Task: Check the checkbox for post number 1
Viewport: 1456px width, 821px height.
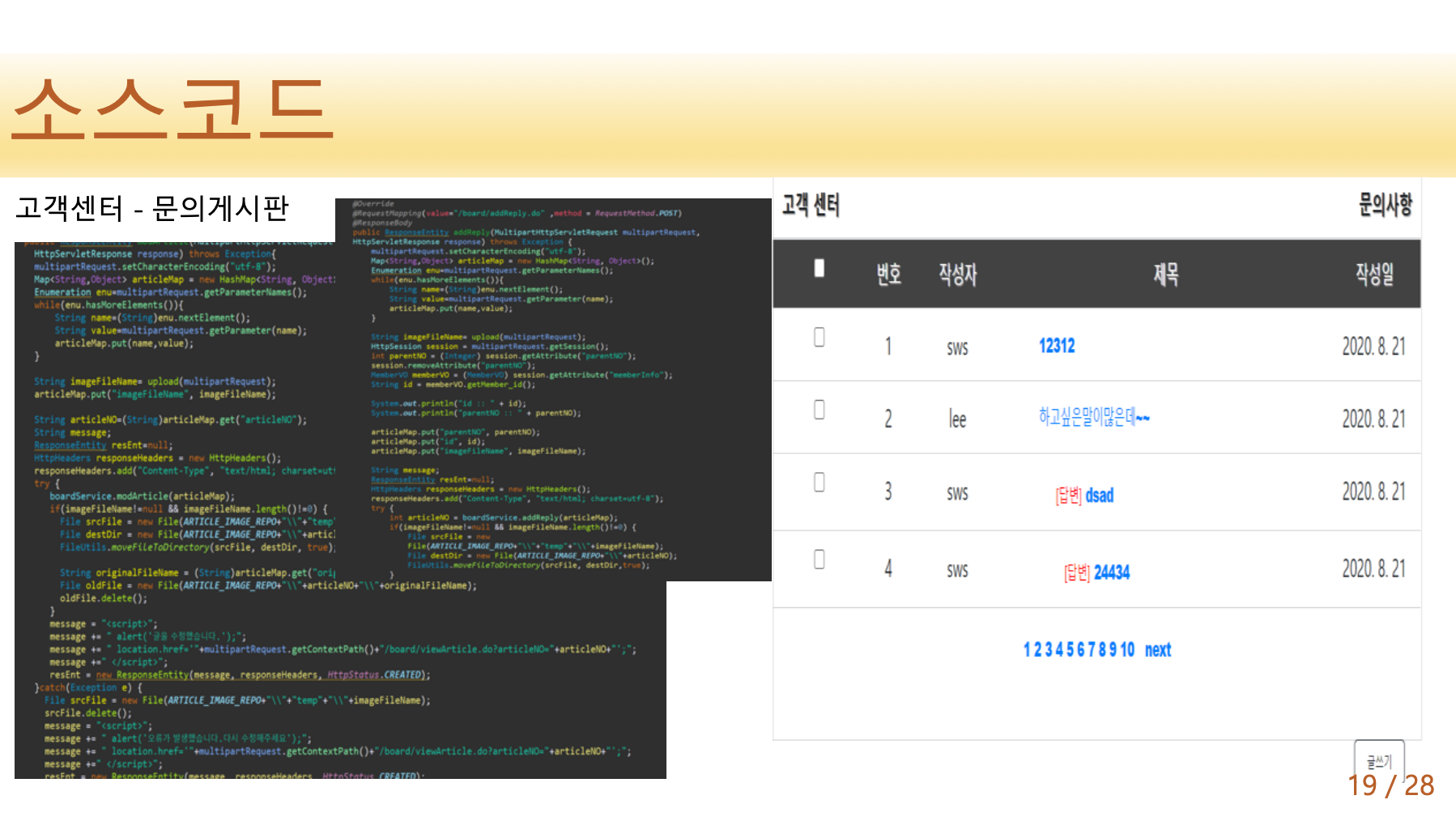Action: coord(819,337)
